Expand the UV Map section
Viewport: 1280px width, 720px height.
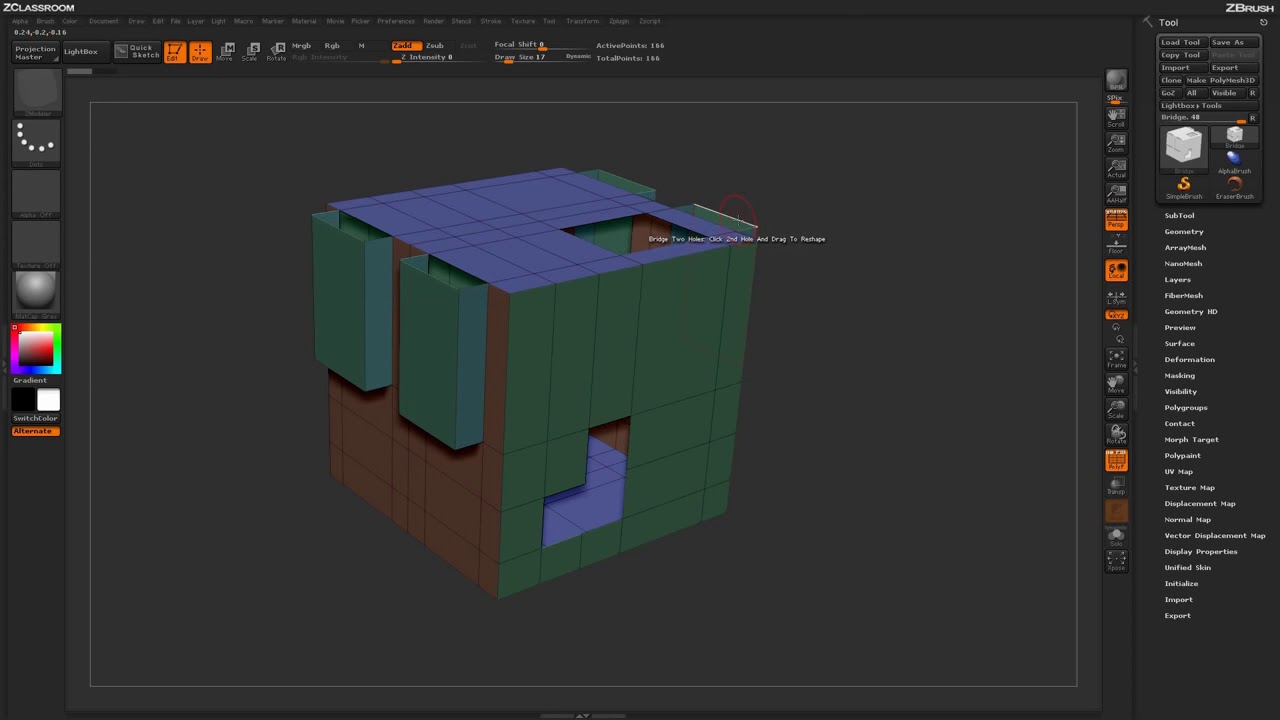click(1179, 471)
